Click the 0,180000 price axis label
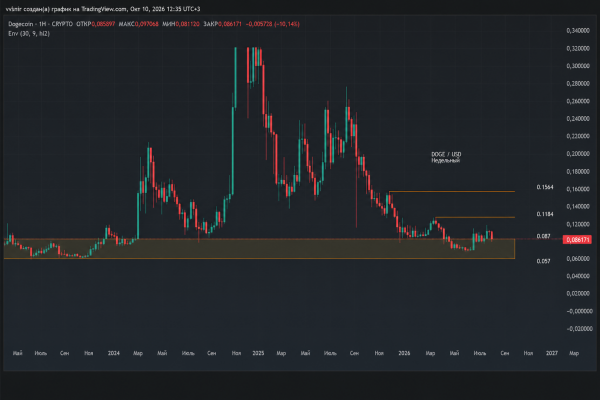 [578, 171]
